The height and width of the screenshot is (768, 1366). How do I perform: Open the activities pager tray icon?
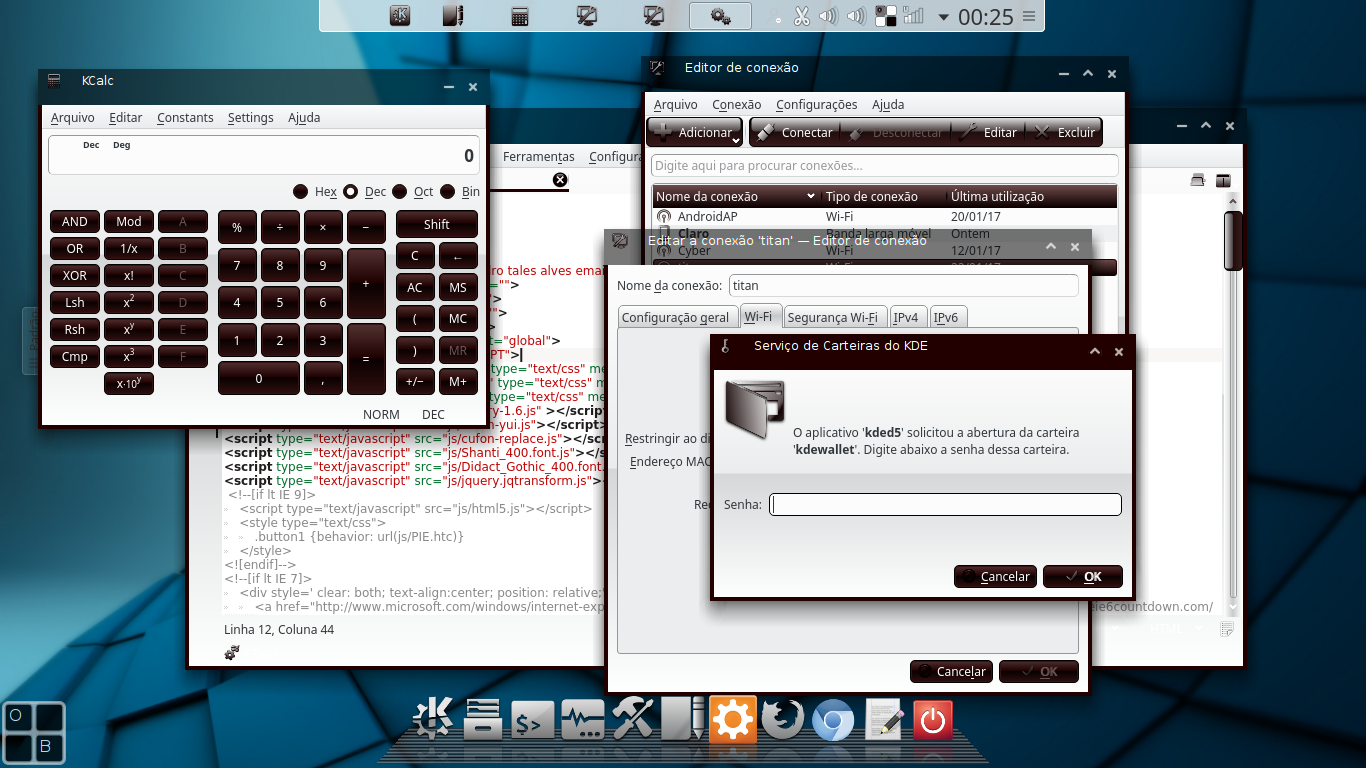(886, 16)
